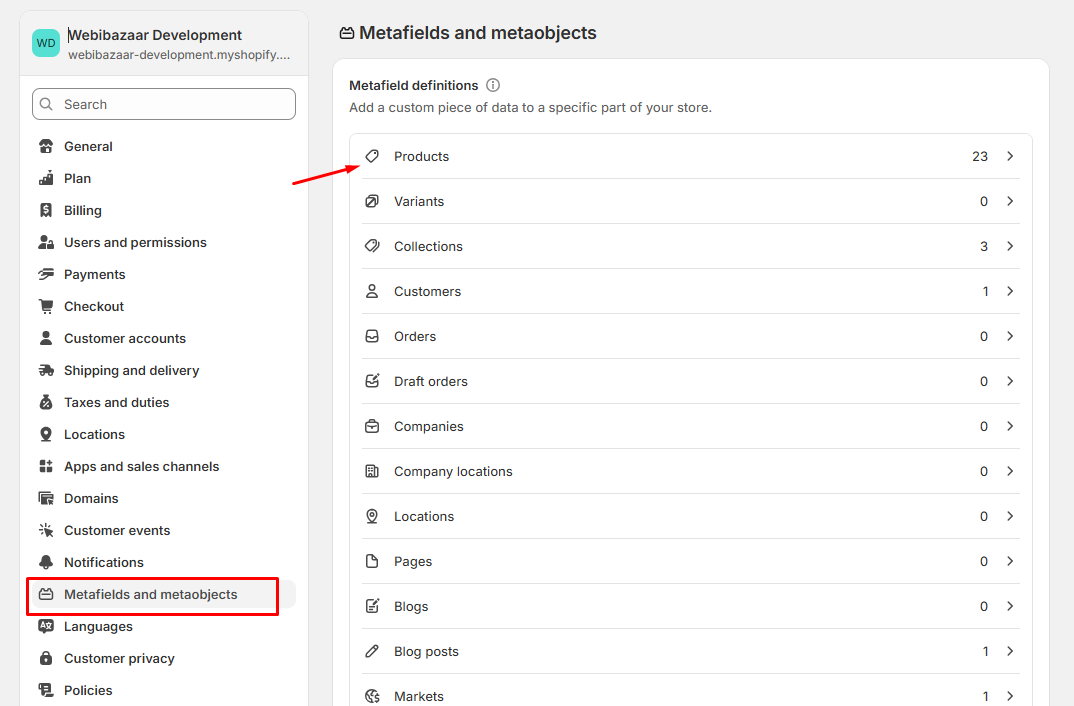Click the Products tag icon
This screenshot has width=1074, height=706.
(x=372, y=156)
